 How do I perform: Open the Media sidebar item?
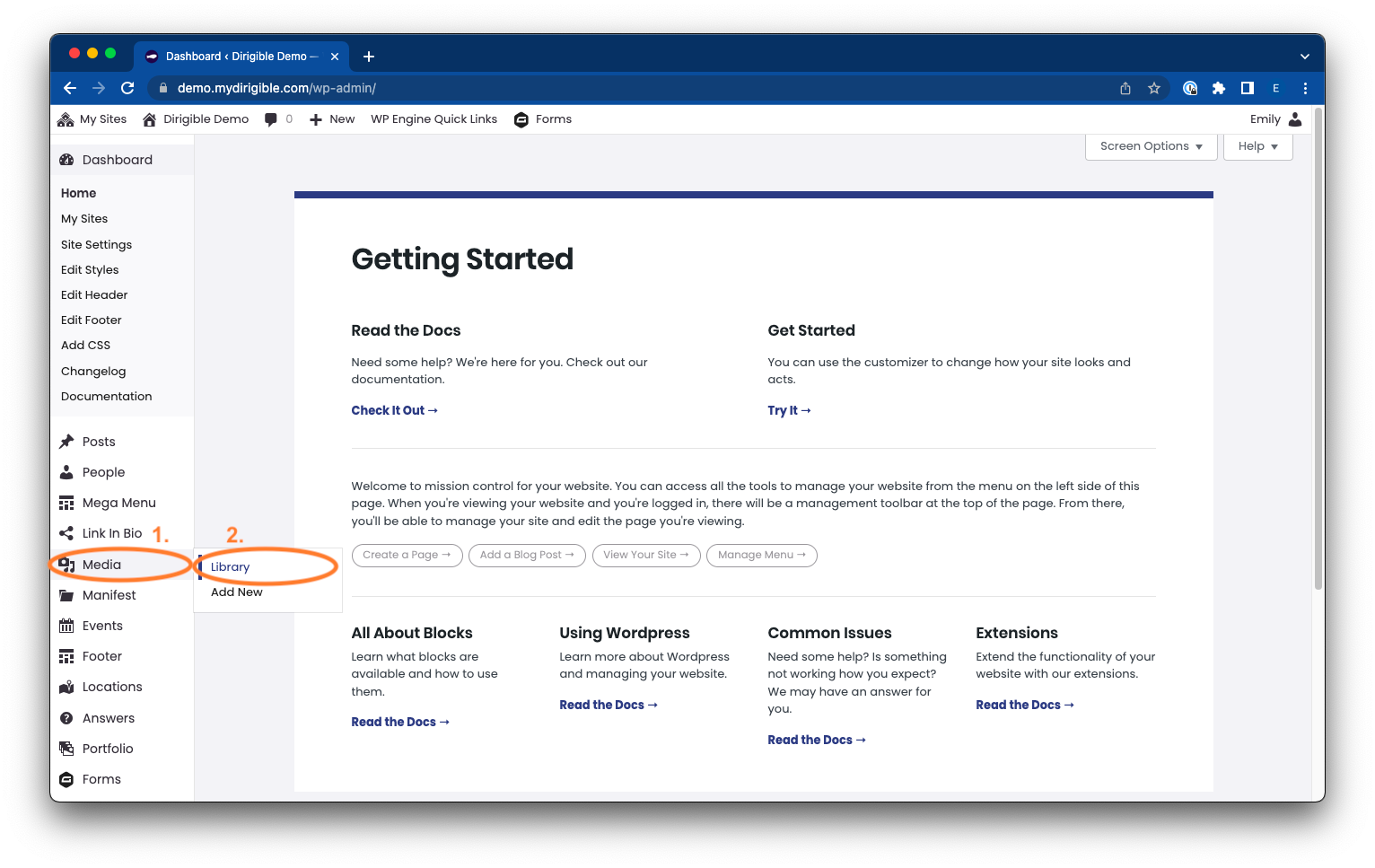[x=122, y=565]
